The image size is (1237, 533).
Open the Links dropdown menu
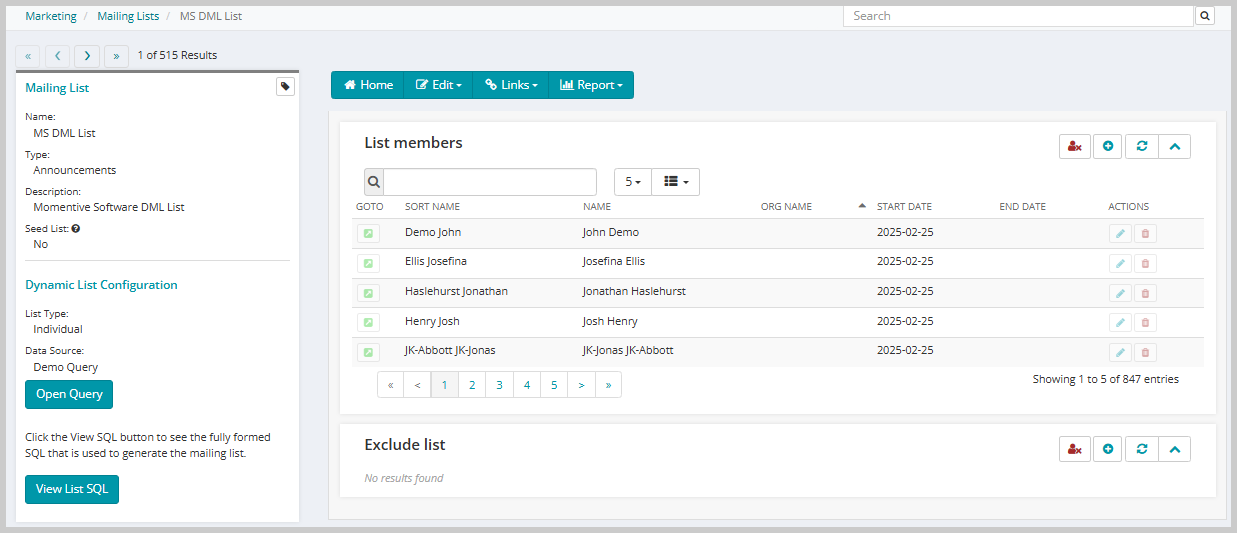pos(511,85)
